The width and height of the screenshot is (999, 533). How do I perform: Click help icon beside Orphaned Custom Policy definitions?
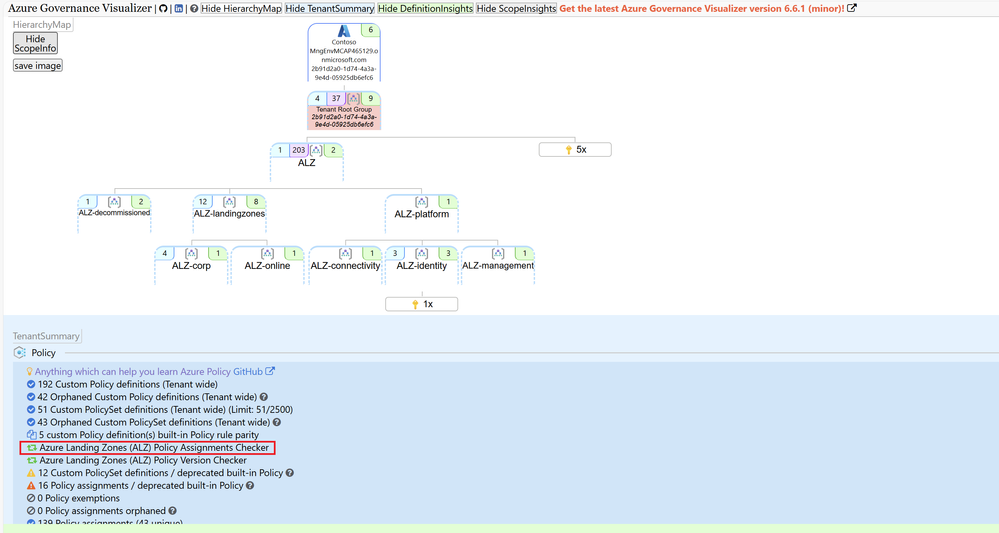[x=264, y=397]
